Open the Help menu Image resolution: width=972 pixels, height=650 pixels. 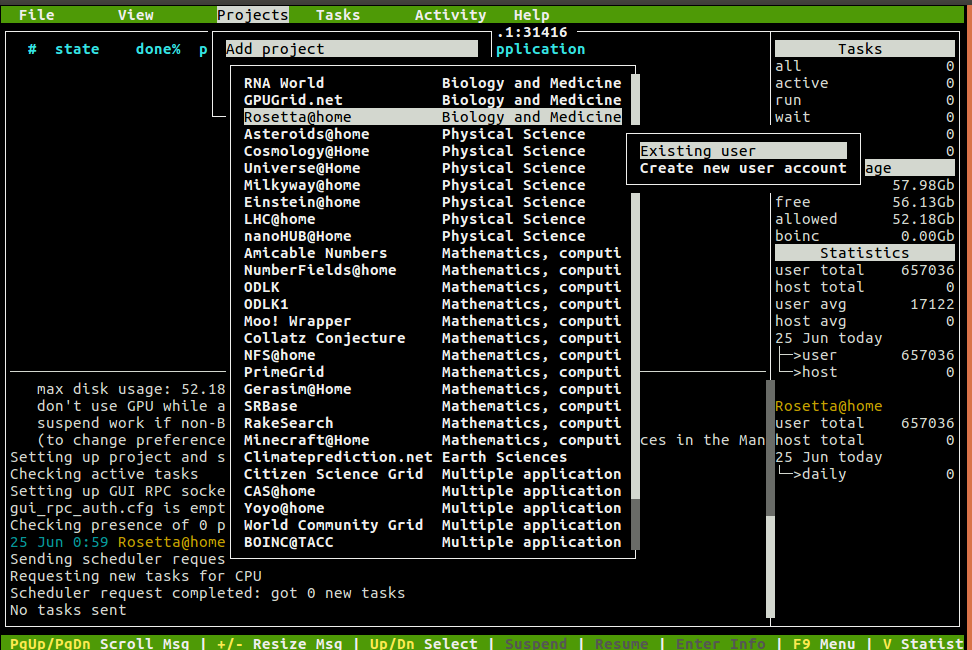[x=531, y=15]
